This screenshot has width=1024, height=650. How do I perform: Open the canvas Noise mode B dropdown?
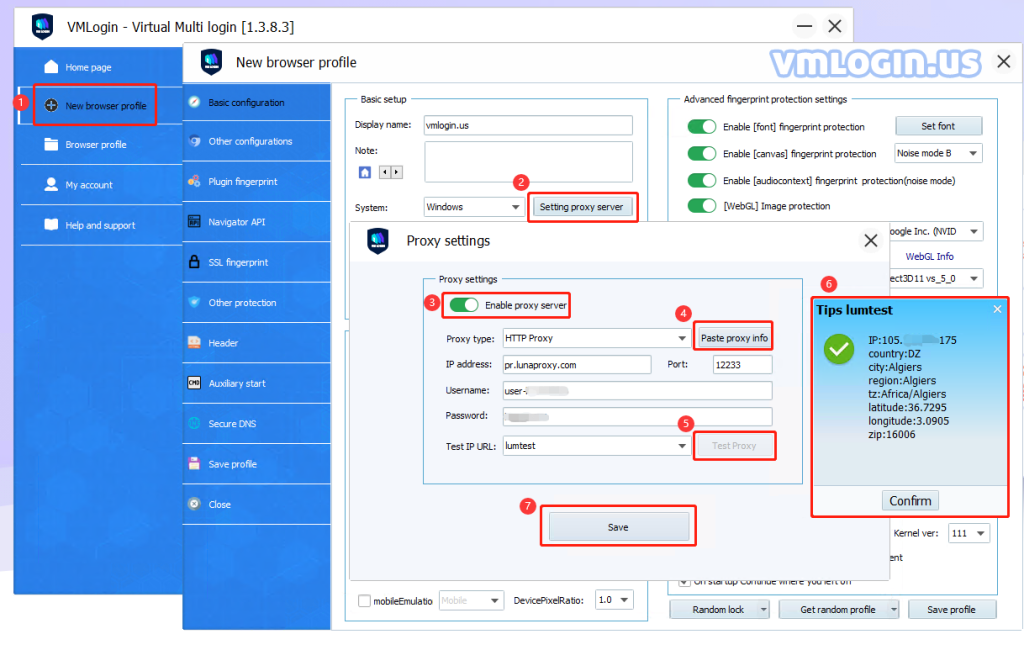[x=938, y=153]
